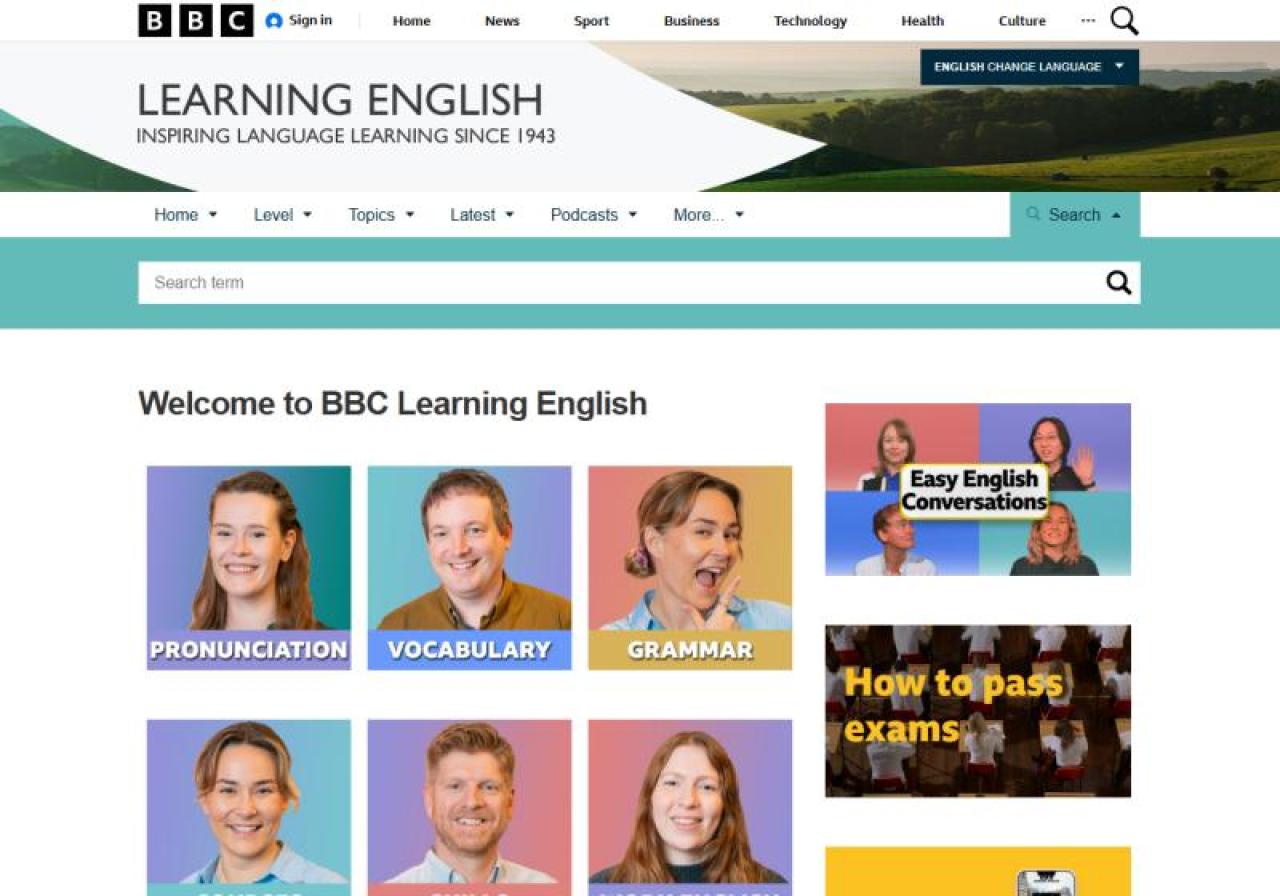
Task: Go to BBC Home in top bar
Action: pos(411,21)
